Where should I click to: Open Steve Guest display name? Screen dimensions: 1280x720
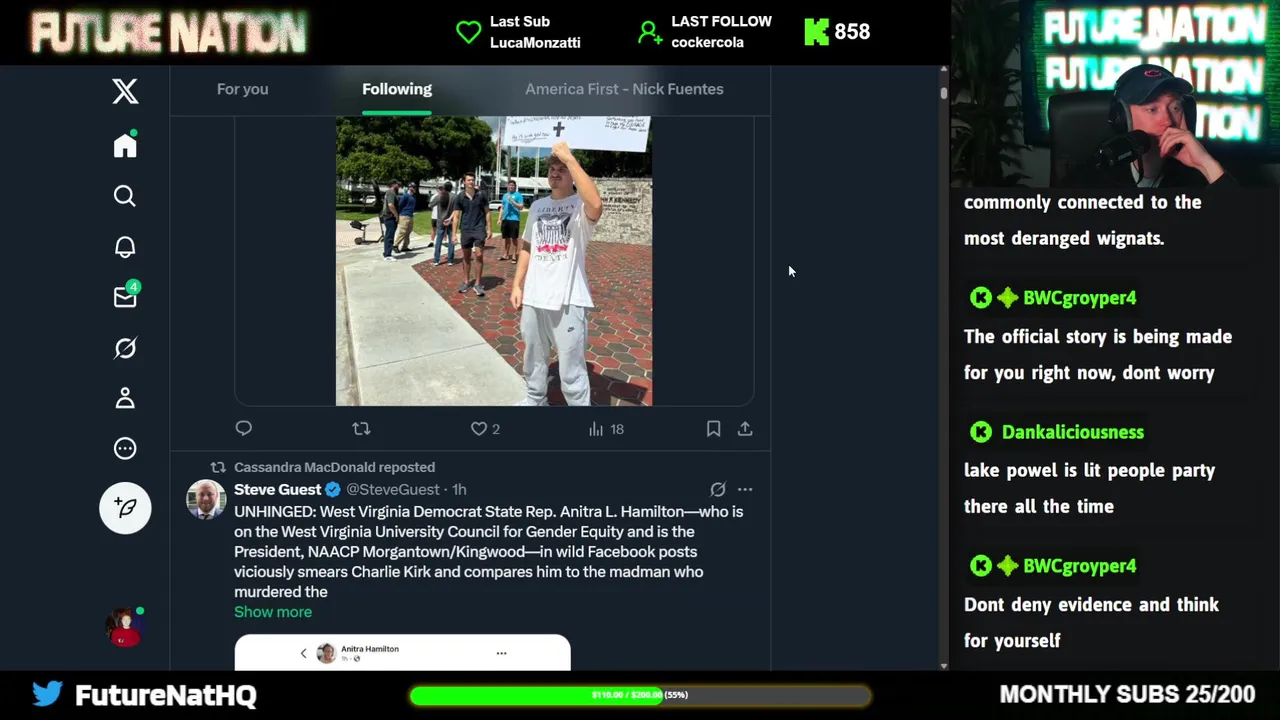coord(277,489)
